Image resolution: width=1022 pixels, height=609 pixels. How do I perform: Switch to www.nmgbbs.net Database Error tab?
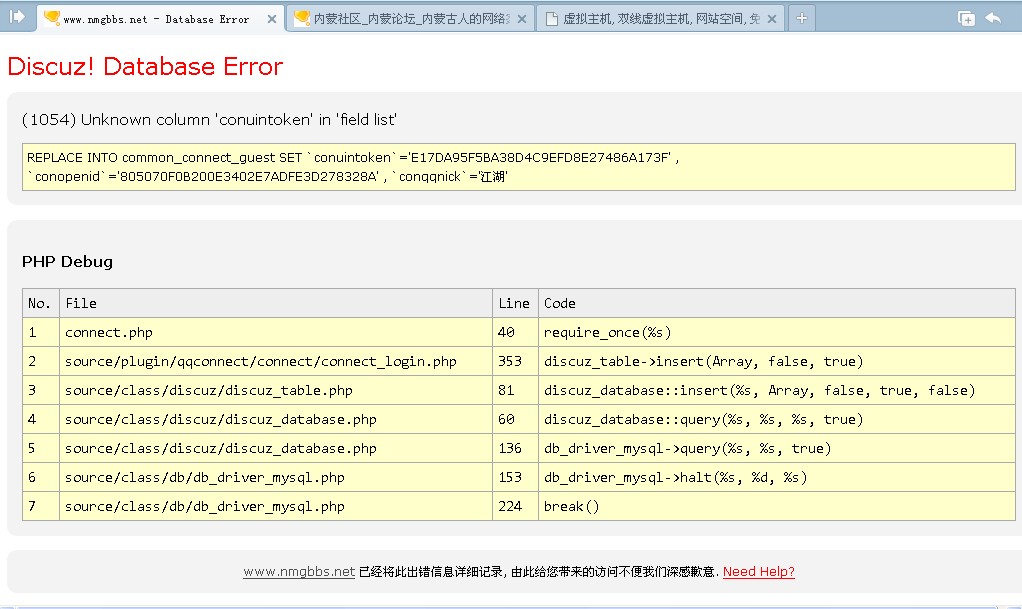160,18
